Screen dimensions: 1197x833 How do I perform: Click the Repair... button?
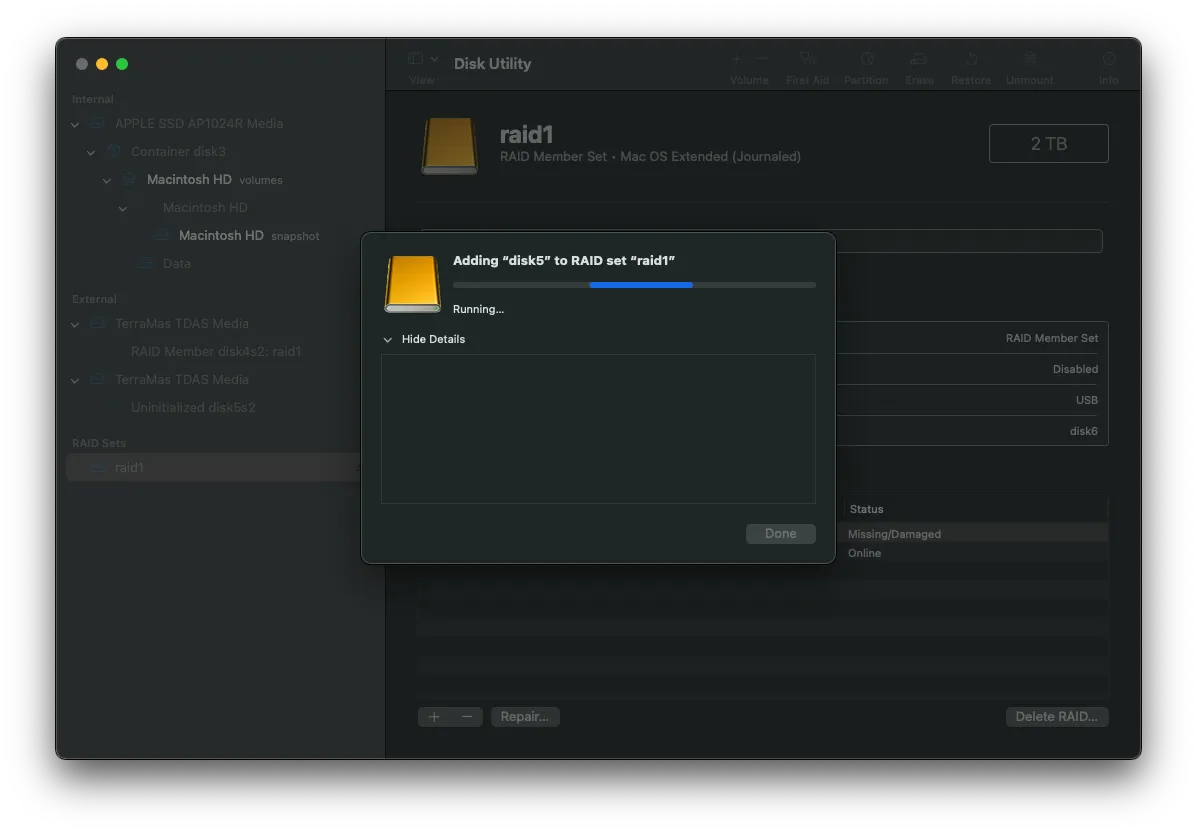(x=525, y=717)
